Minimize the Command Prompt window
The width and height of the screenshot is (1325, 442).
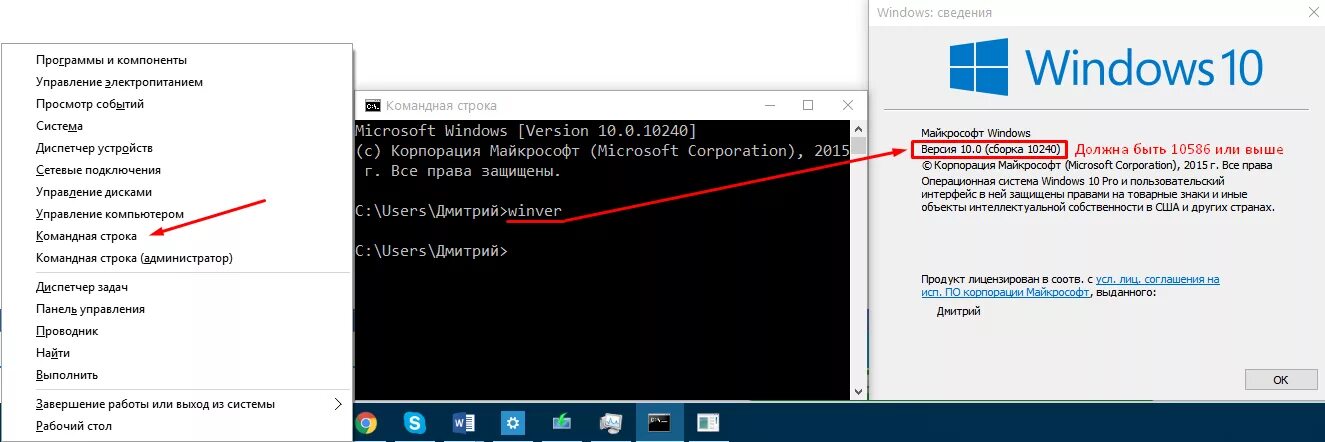coord(770,105)
